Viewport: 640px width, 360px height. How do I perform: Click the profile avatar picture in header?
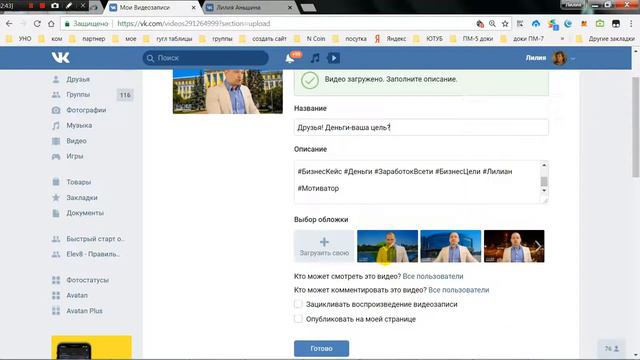point(559,58)
